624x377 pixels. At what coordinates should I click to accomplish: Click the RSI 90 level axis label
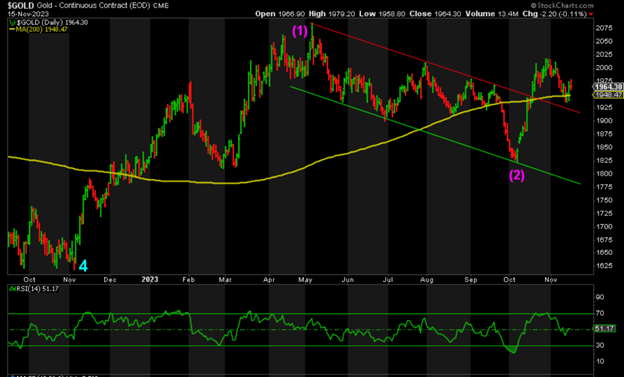600,297
